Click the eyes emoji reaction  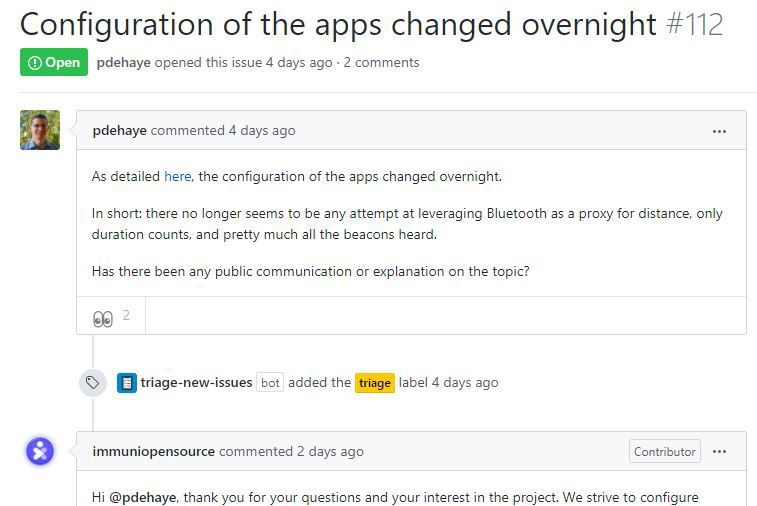103,318
